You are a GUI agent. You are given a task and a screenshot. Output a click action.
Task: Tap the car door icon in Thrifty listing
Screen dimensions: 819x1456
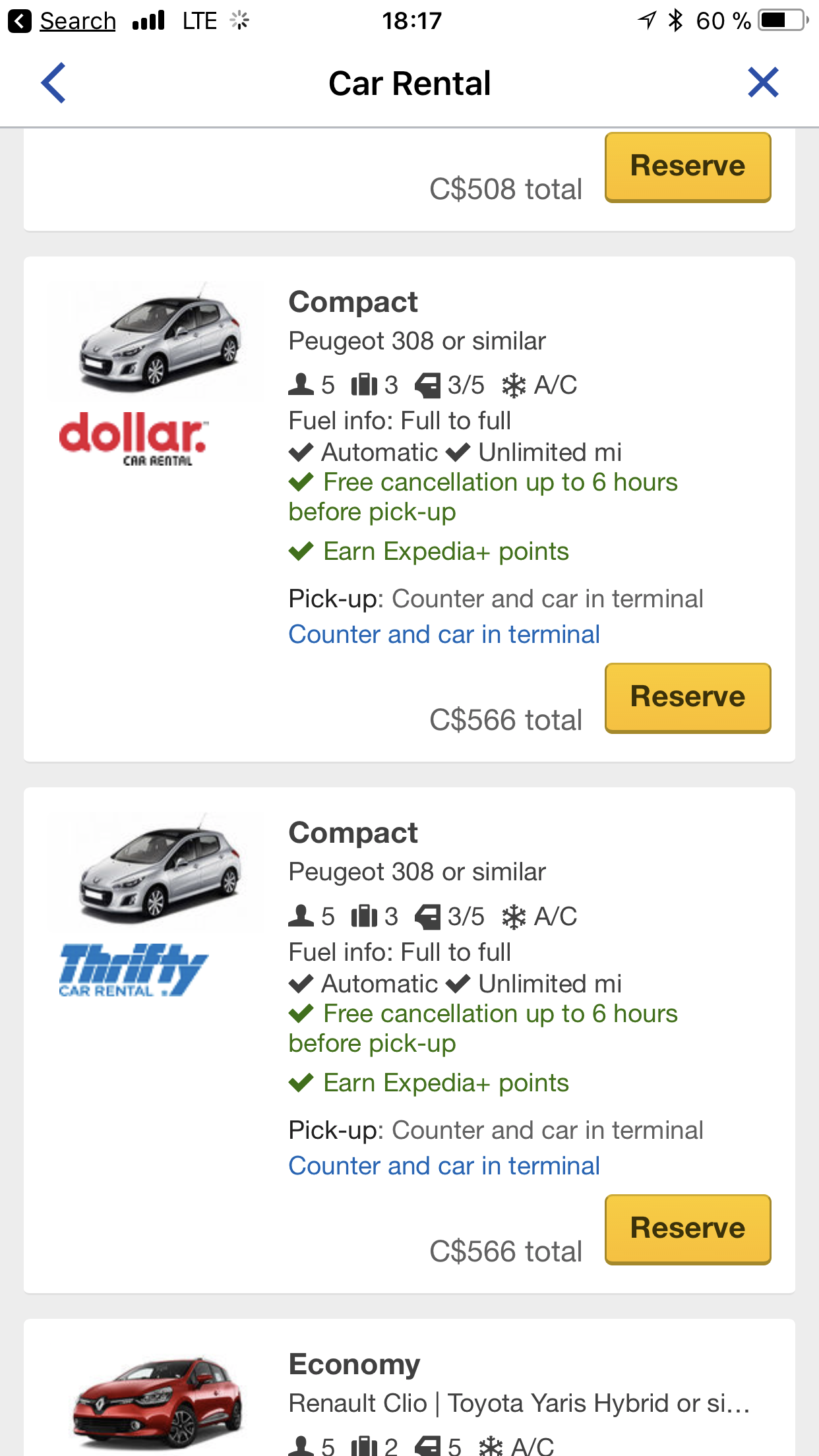pyautogui.click(x=427, y=916)
